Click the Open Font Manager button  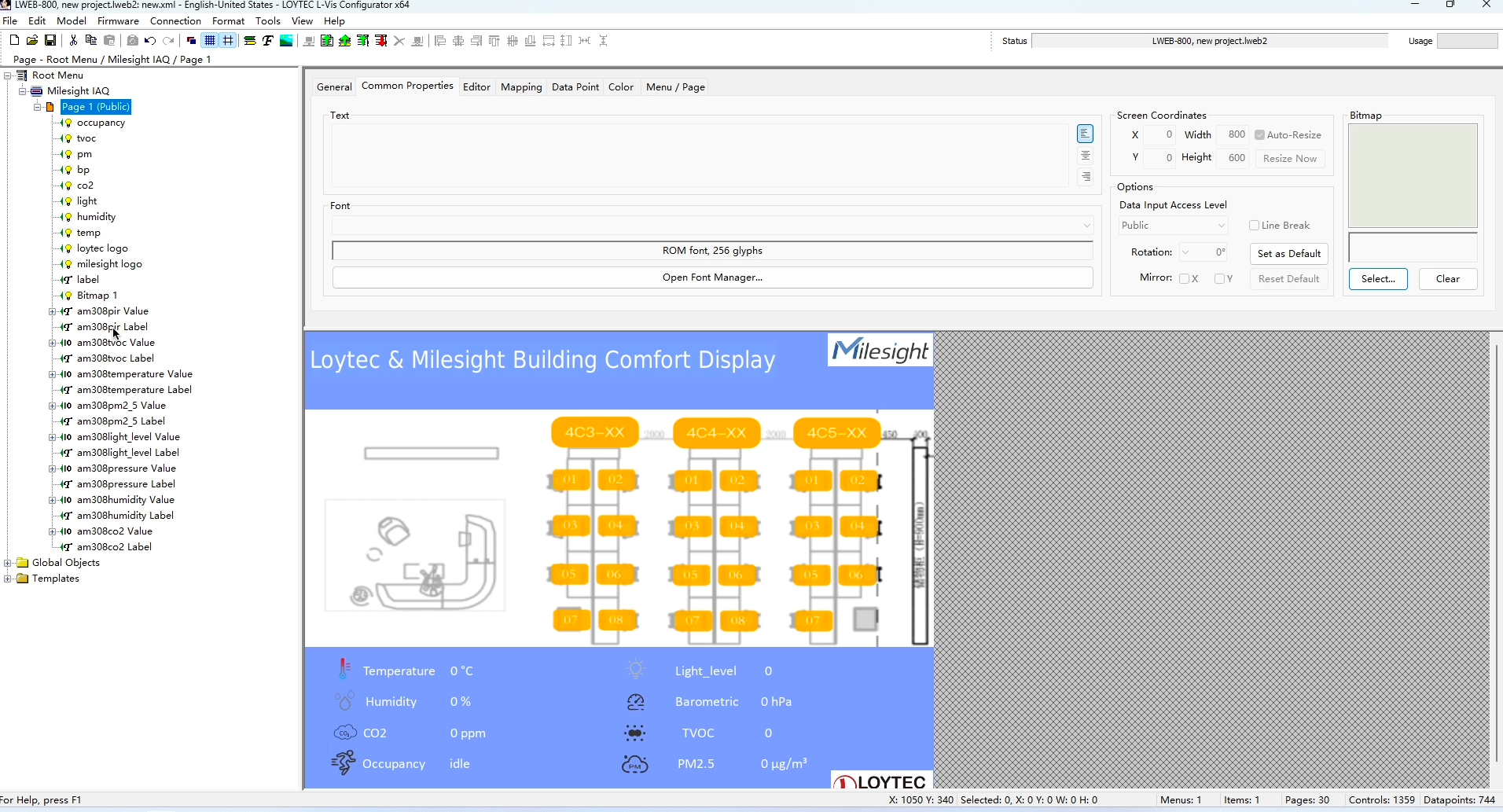[712, 277]
